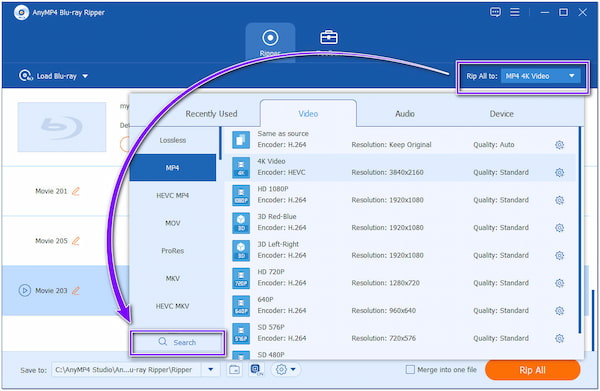The image size is (600, 391).
Task: Open settings gear for Same as source
Action: (559, 145)
